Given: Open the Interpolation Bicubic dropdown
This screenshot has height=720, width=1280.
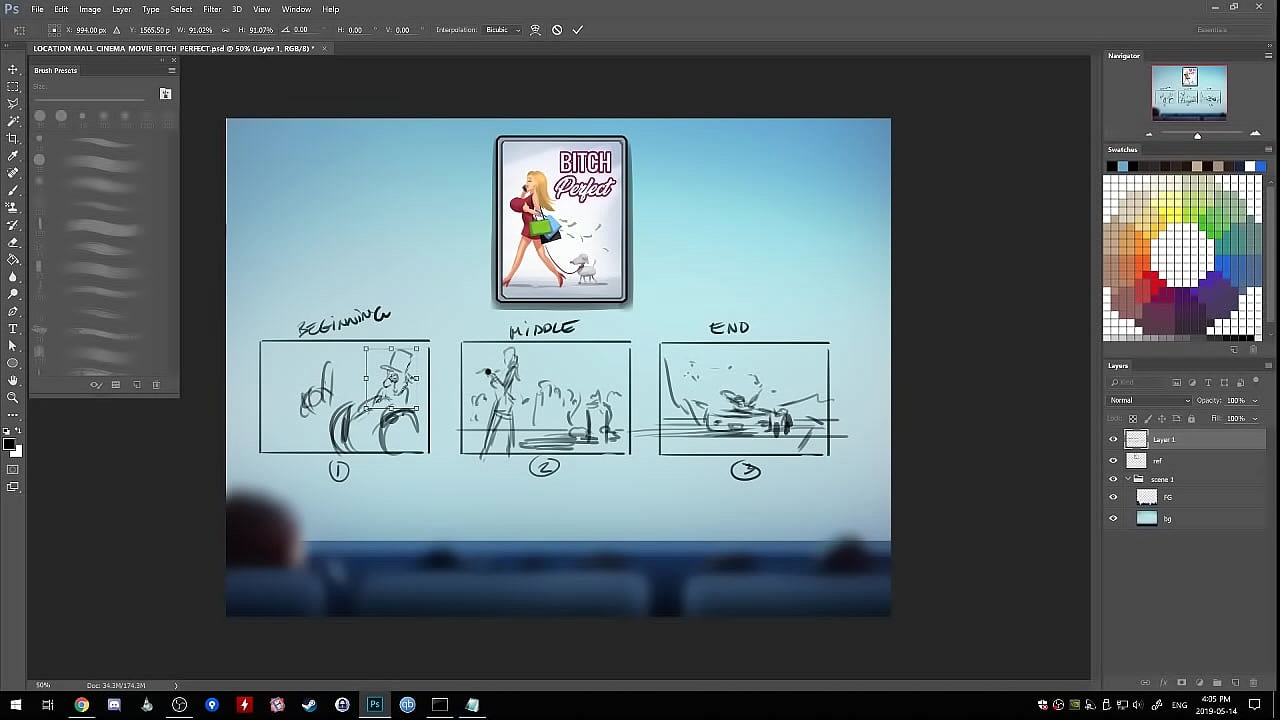Looking at the screenshot, I should pyautogui.click(x=503, y=30).
